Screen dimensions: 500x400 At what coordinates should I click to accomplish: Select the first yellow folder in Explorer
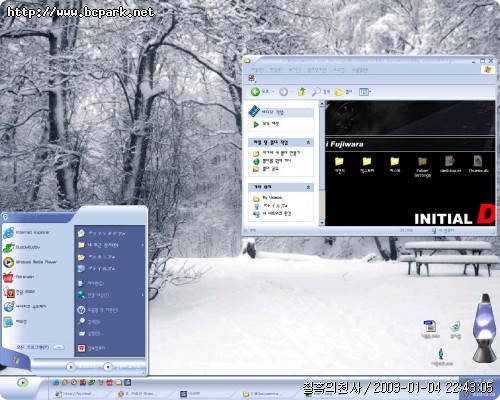pyautogui.click(x=339, y=164)
